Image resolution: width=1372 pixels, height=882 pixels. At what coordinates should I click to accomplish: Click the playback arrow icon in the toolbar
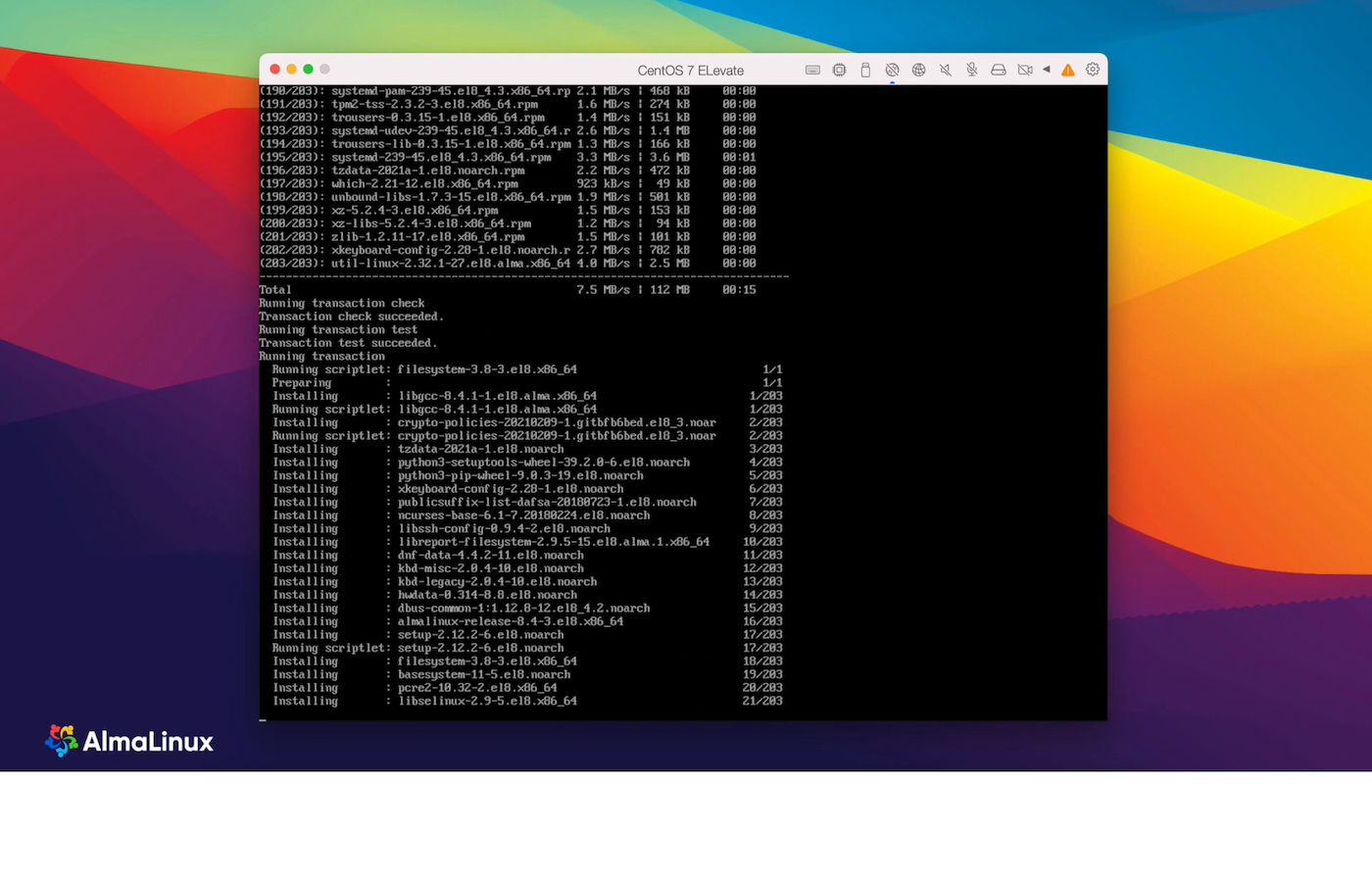pyautogui.click(x=1047, y=70)
